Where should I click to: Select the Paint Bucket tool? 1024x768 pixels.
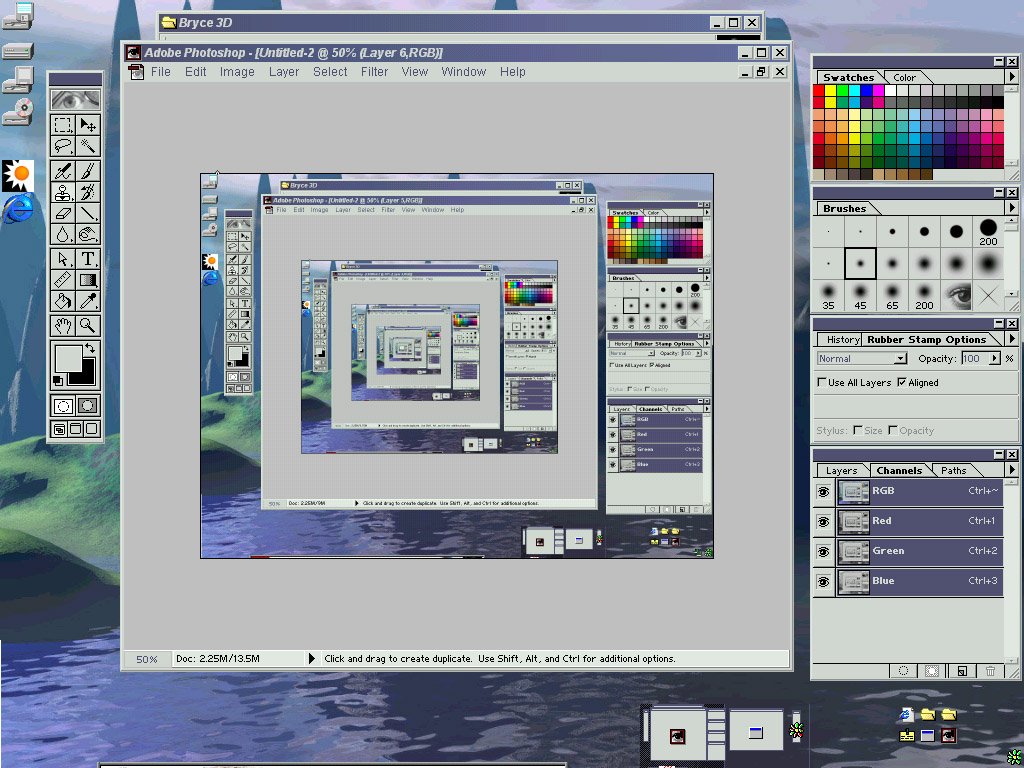[x=63, y=301]
